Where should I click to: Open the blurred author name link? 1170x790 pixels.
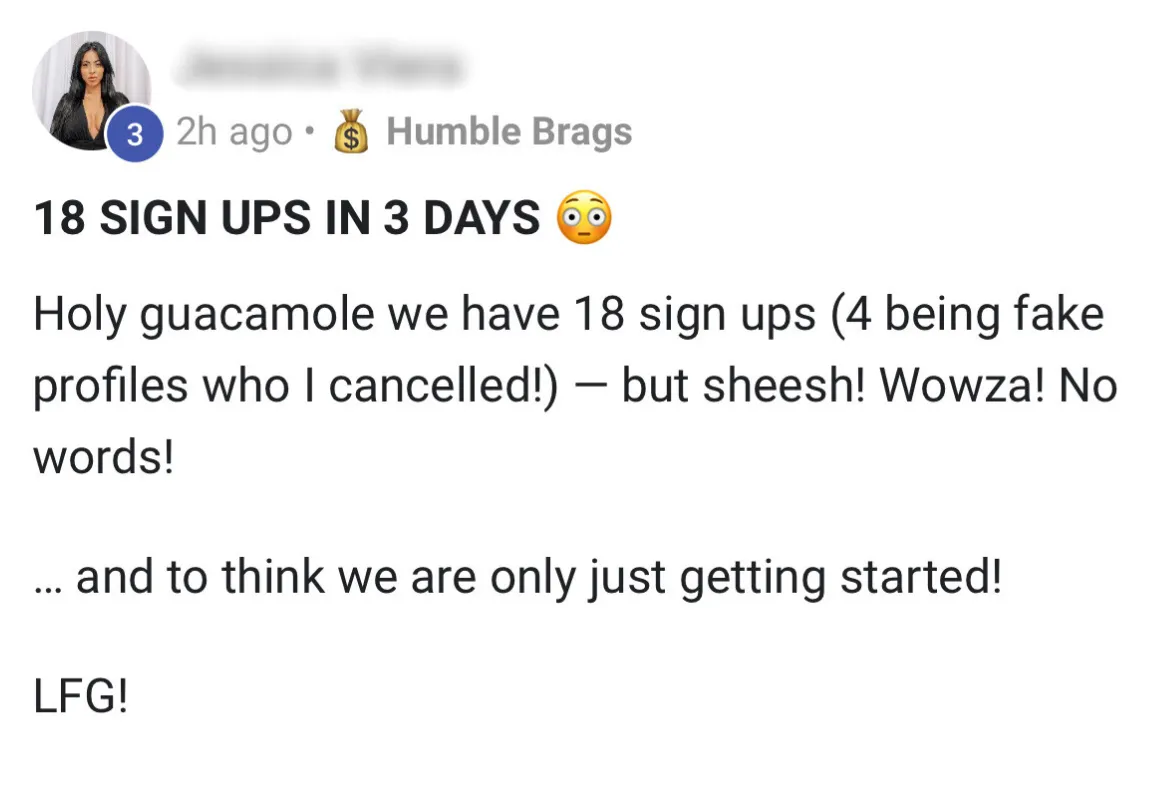pyautogui.click(x=319, y=66)
